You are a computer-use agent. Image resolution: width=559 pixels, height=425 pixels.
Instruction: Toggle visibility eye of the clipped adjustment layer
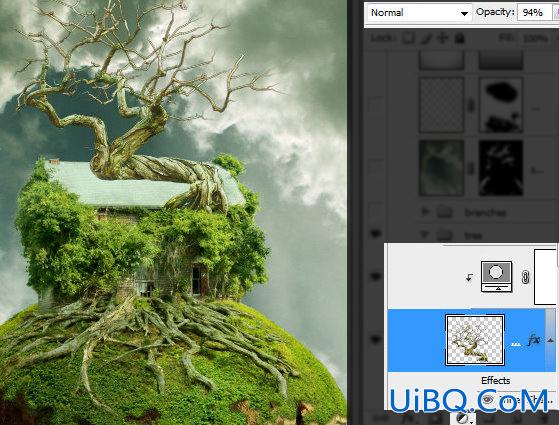pos(375,276)
